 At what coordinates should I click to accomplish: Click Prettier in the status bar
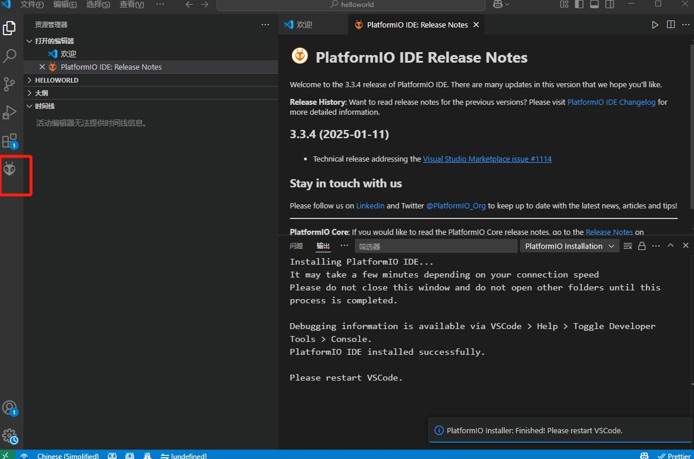pyautogui.click(x=673, y=455)
